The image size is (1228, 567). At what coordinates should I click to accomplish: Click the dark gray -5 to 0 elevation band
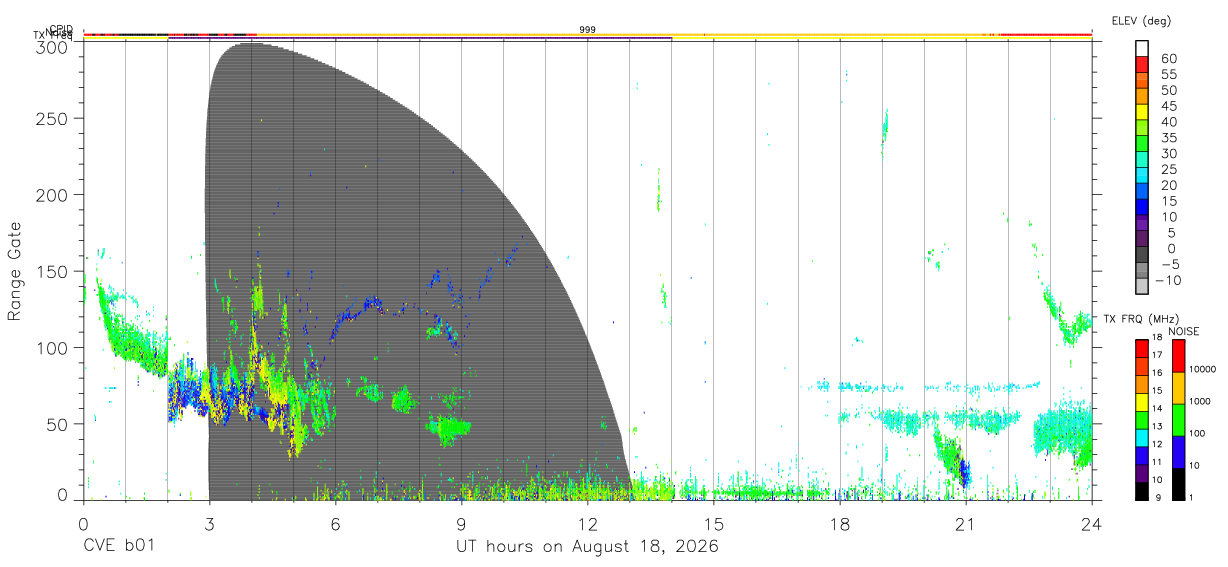pyautogui.click(x=1142, y=256)
